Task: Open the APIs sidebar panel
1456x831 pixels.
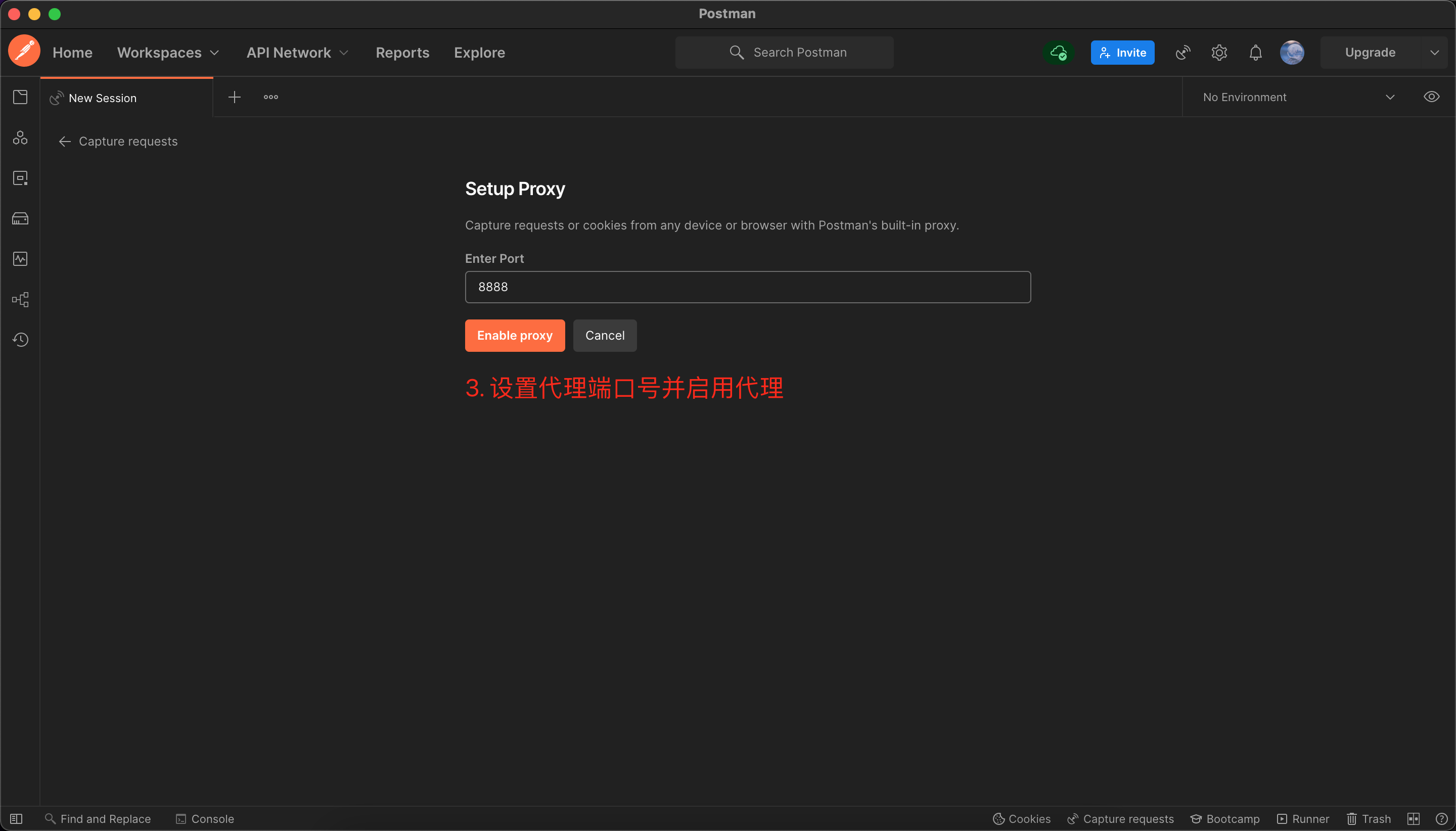Action: [21, 137]
